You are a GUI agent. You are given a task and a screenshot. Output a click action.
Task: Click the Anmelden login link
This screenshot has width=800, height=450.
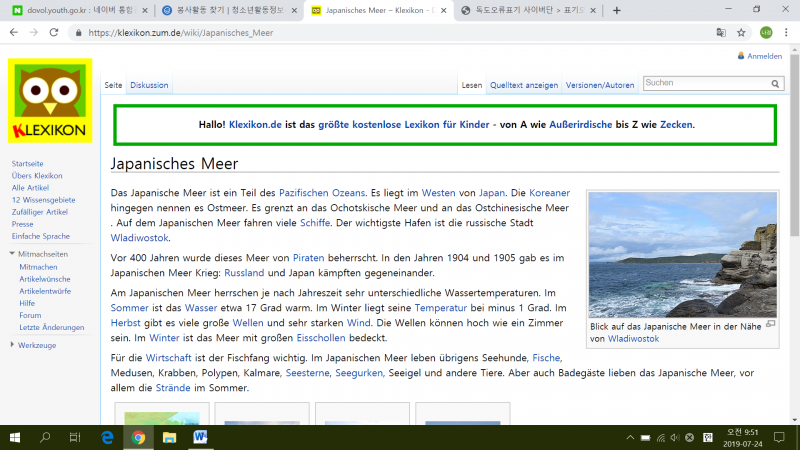click(x=765, y=56)
